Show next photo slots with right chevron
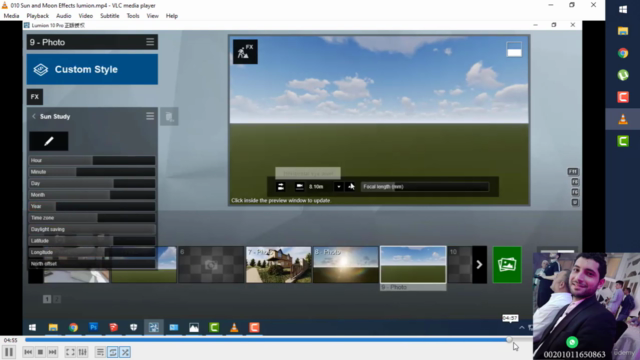Viewport: 640px width, 360px height. (x=480, y=264)
